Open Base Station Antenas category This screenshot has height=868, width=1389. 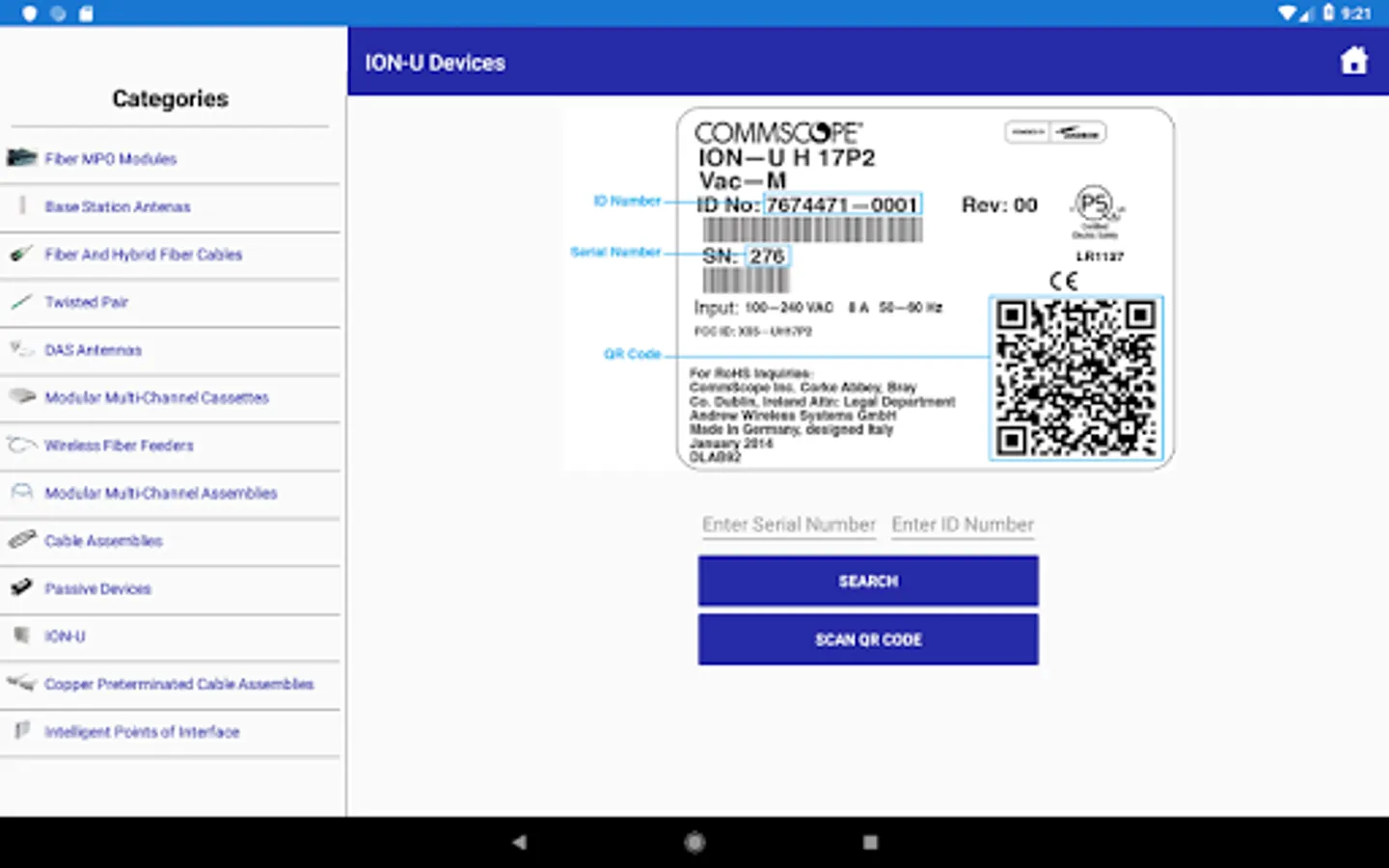[x=118, y=206]
